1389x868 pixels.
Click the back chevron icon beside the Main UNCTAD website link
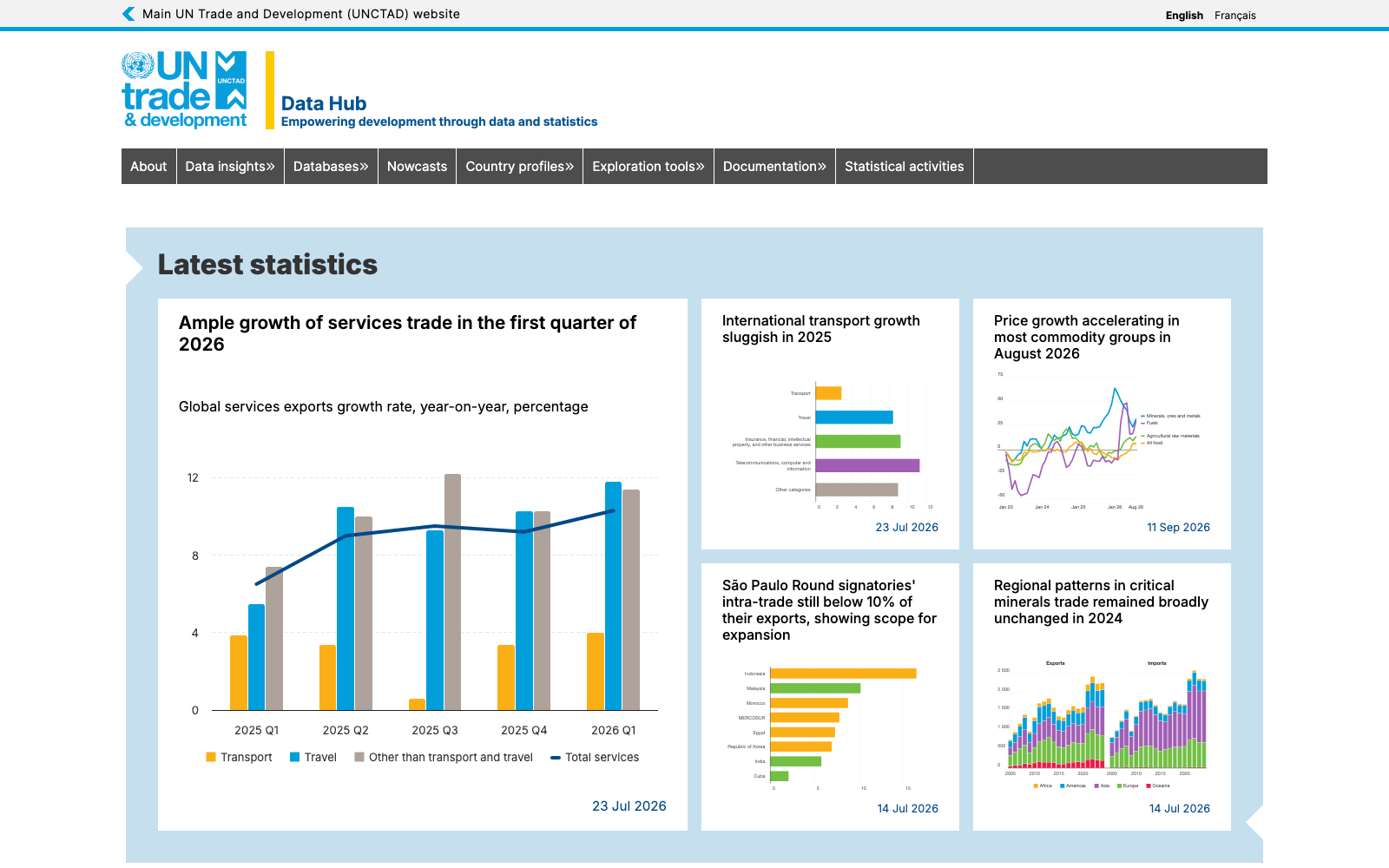coord(128,14)
